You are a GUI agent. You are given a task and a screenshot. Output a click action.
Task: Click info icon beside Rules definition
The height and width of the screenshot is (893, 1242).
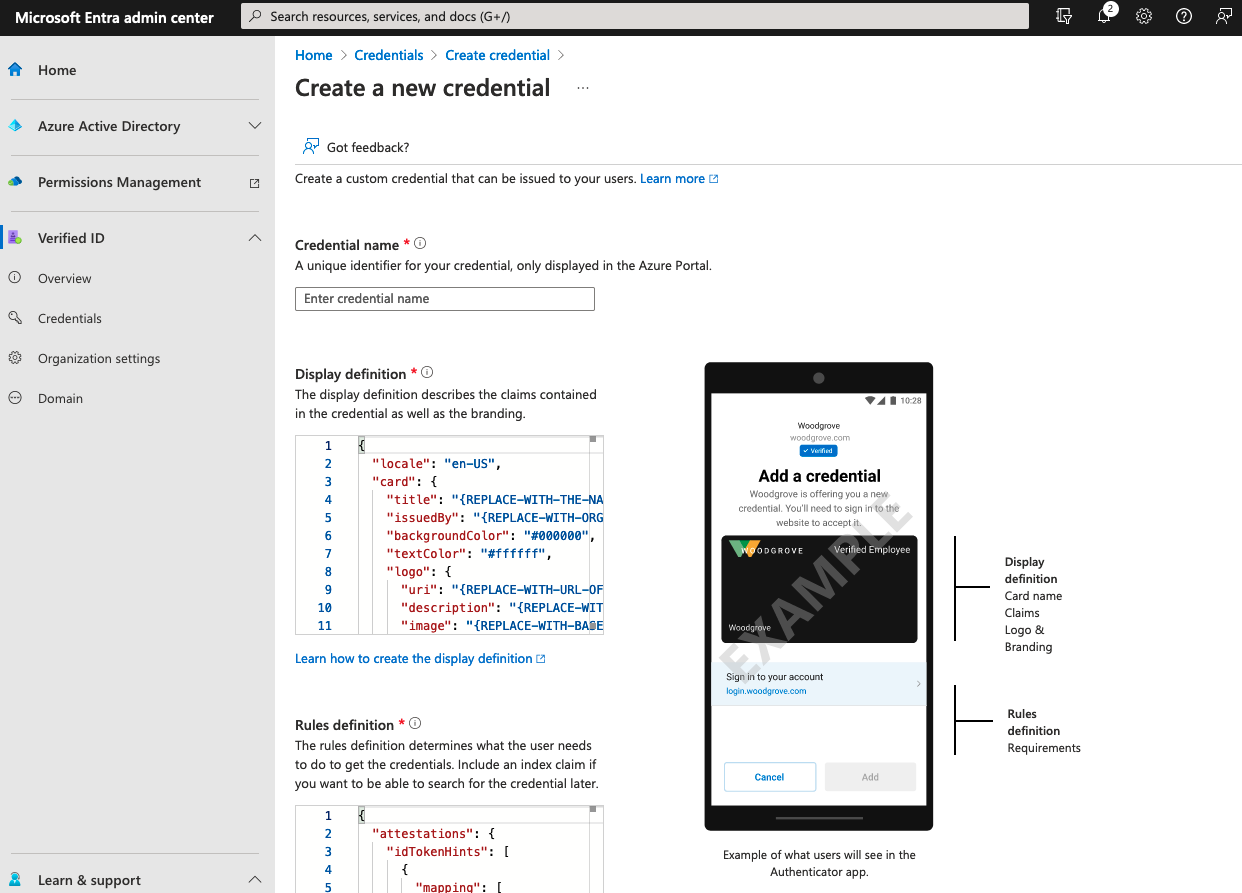[x=415, y=724]
